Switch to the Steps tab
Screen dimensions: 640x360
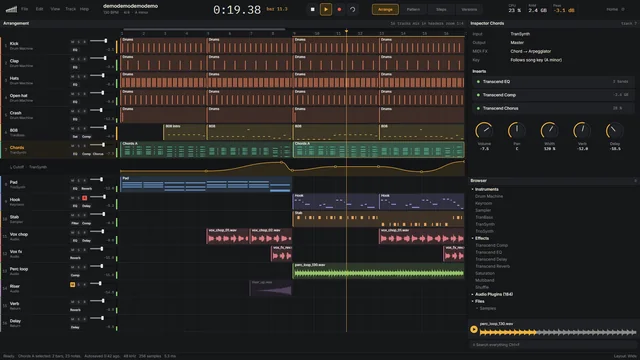click(441, 9)
